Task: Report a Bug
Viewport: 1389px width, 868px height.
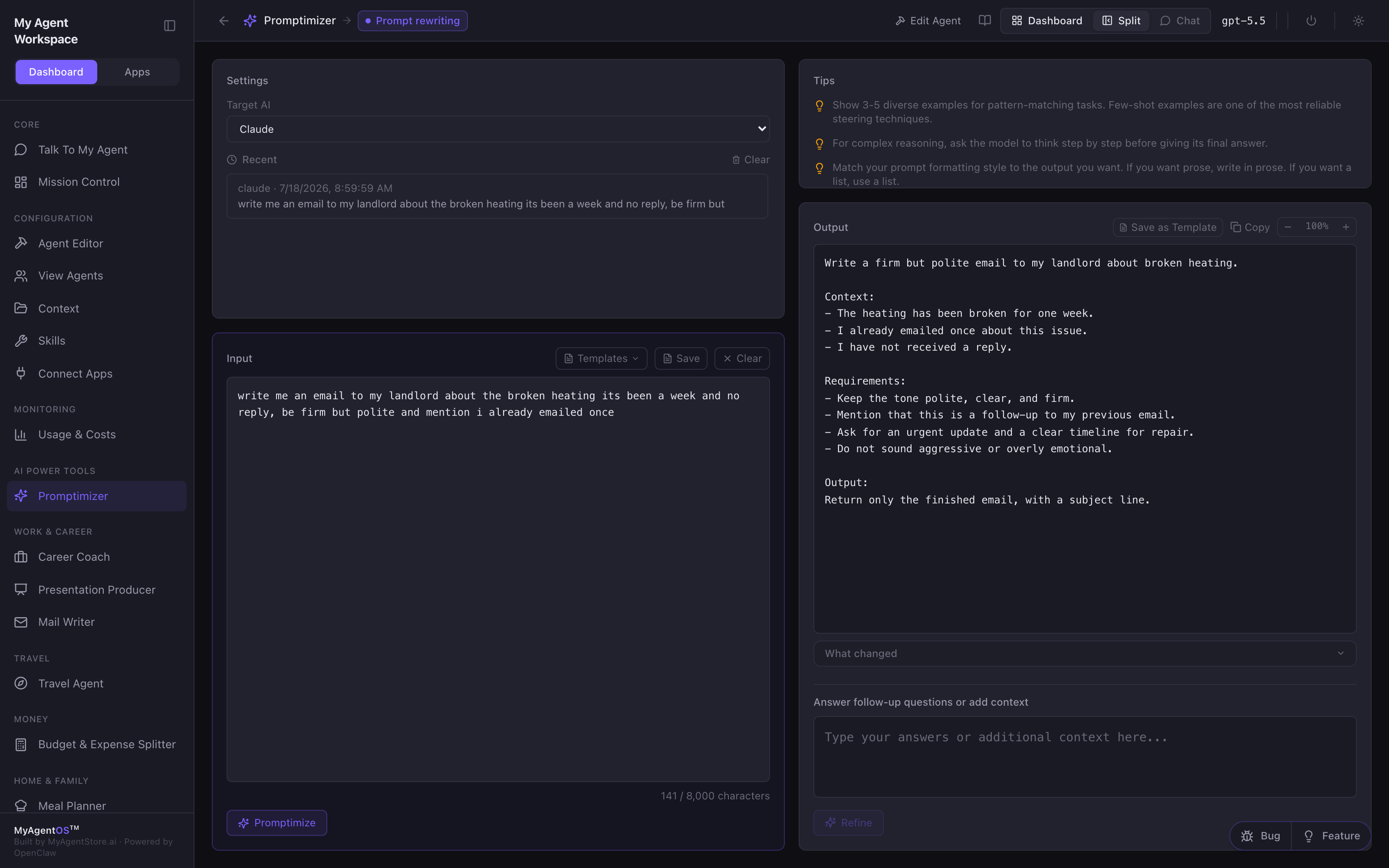Action: click(1261, 836)
